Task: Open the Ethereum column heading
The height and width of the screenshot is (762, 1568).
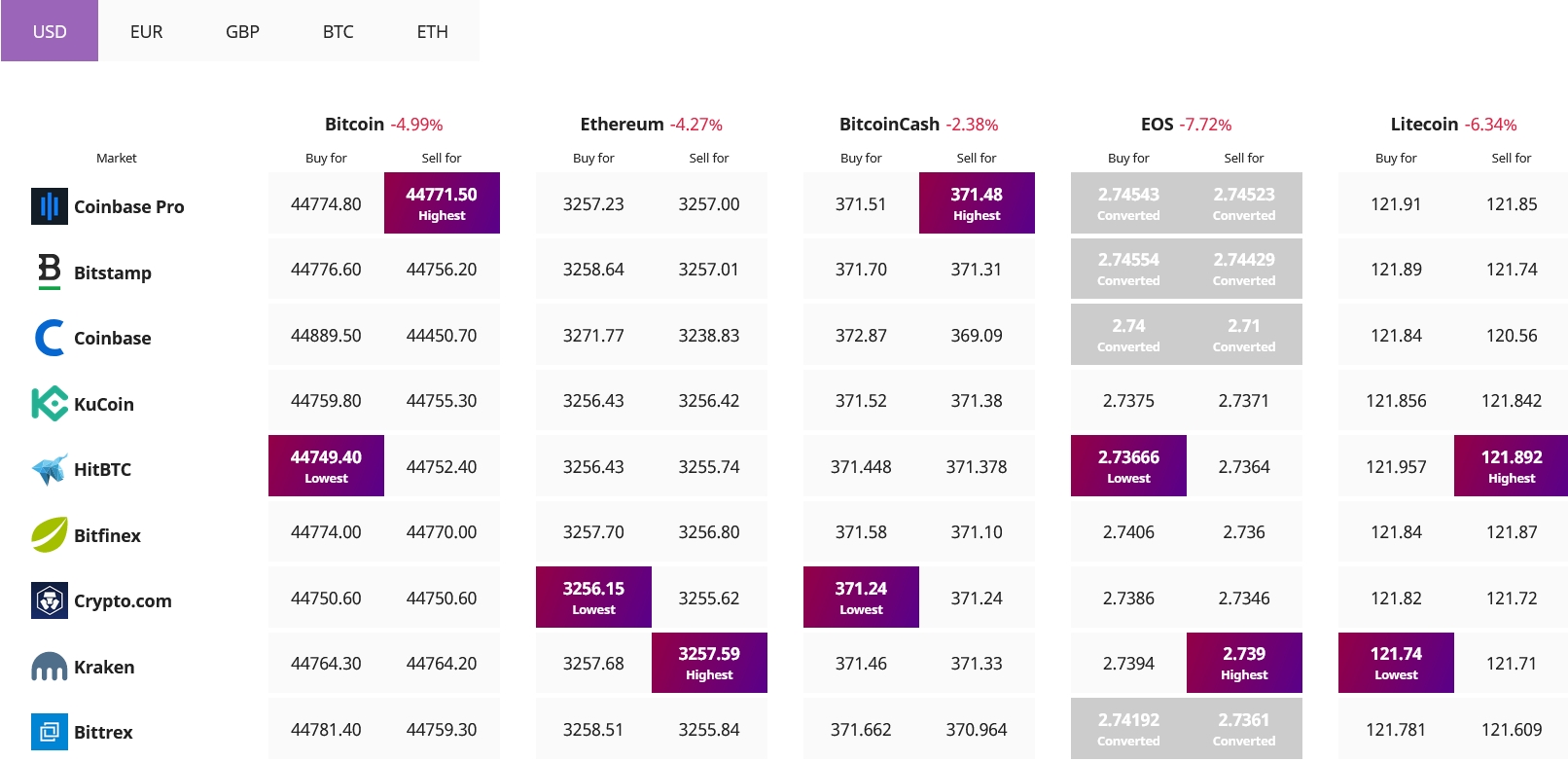Action: 622,125
